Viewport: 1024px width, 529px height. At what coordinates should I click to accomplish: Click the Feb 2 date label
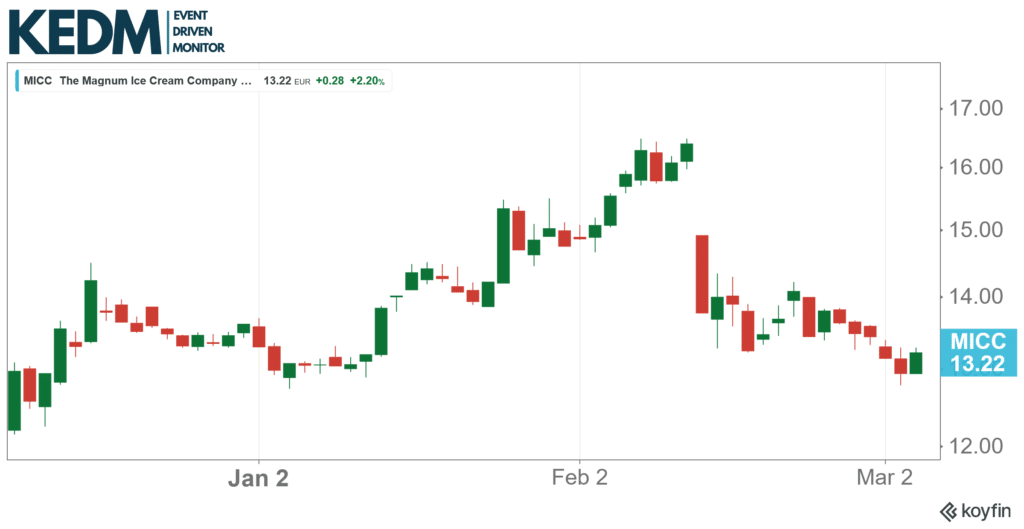579,478
